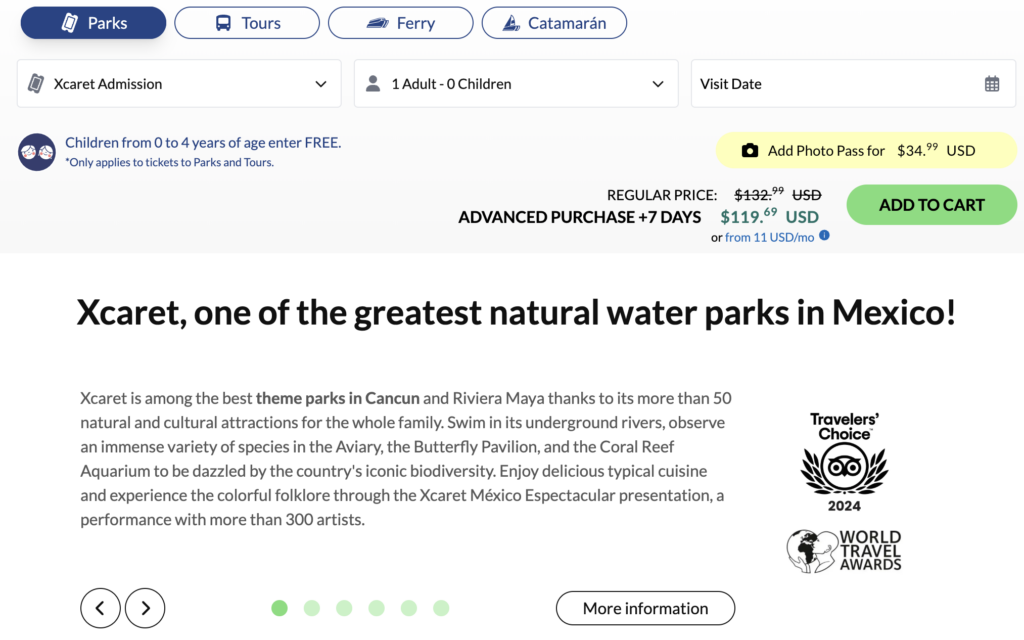Open the Ferry tab
The height and width of the screenshot is (640, 1024).
(400, 23)
